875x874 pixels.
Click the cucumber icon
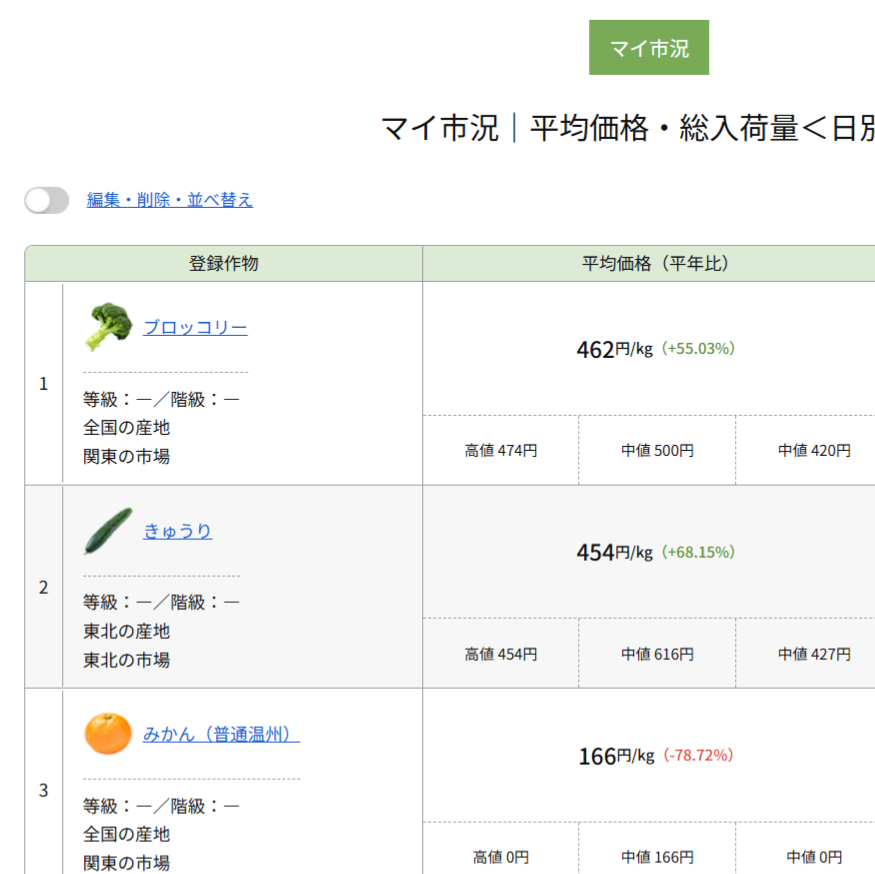point(108,531)
